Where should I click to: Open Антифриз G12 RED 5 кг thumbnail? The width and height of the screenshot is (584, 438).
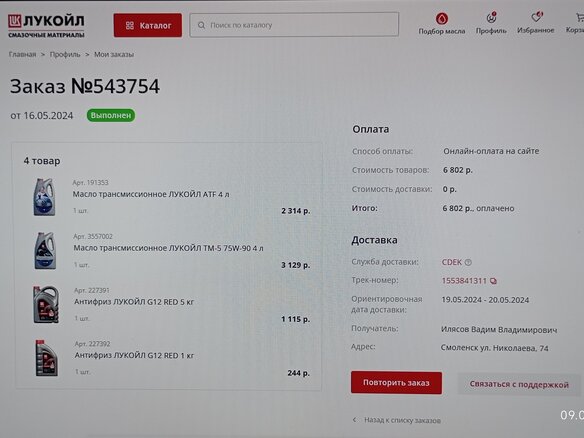pos(46,304)
